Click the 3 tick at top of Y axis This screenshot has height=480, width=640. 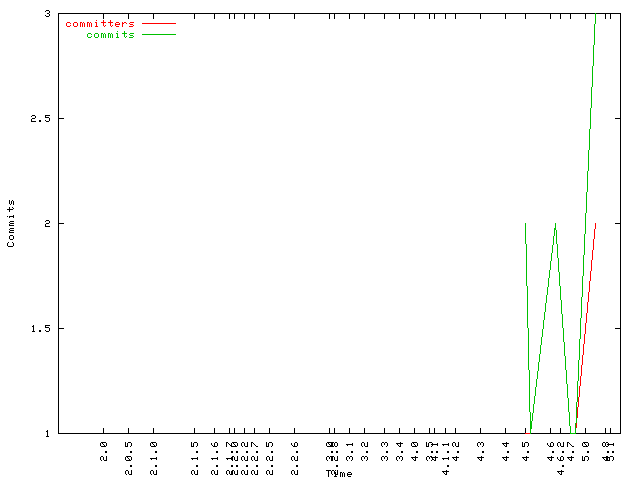48,13
